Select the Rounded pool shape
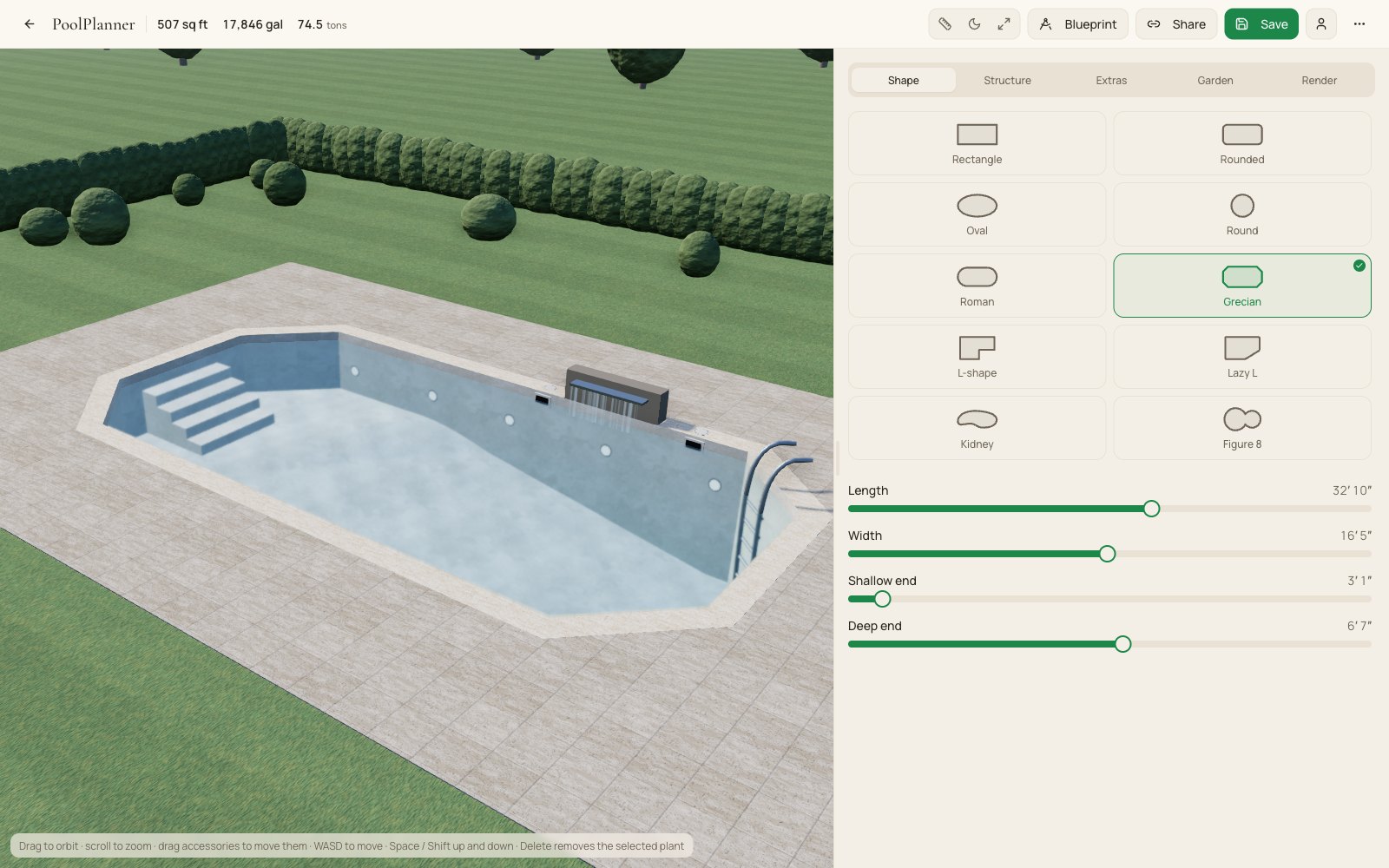Screen dimensions: 1389x868 click(1242, 143)
